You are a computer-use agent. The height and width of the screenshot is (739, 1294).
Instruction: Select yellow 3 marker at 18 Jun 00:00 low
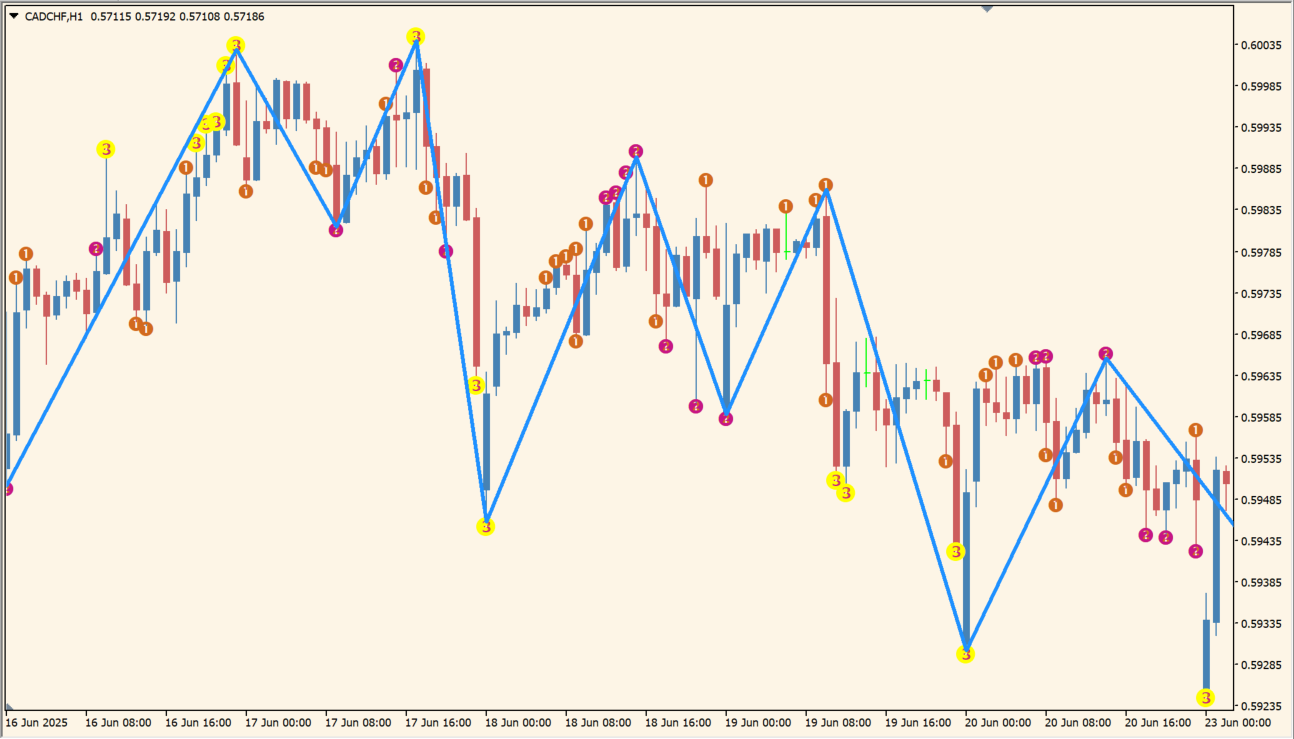pos(485,527)
